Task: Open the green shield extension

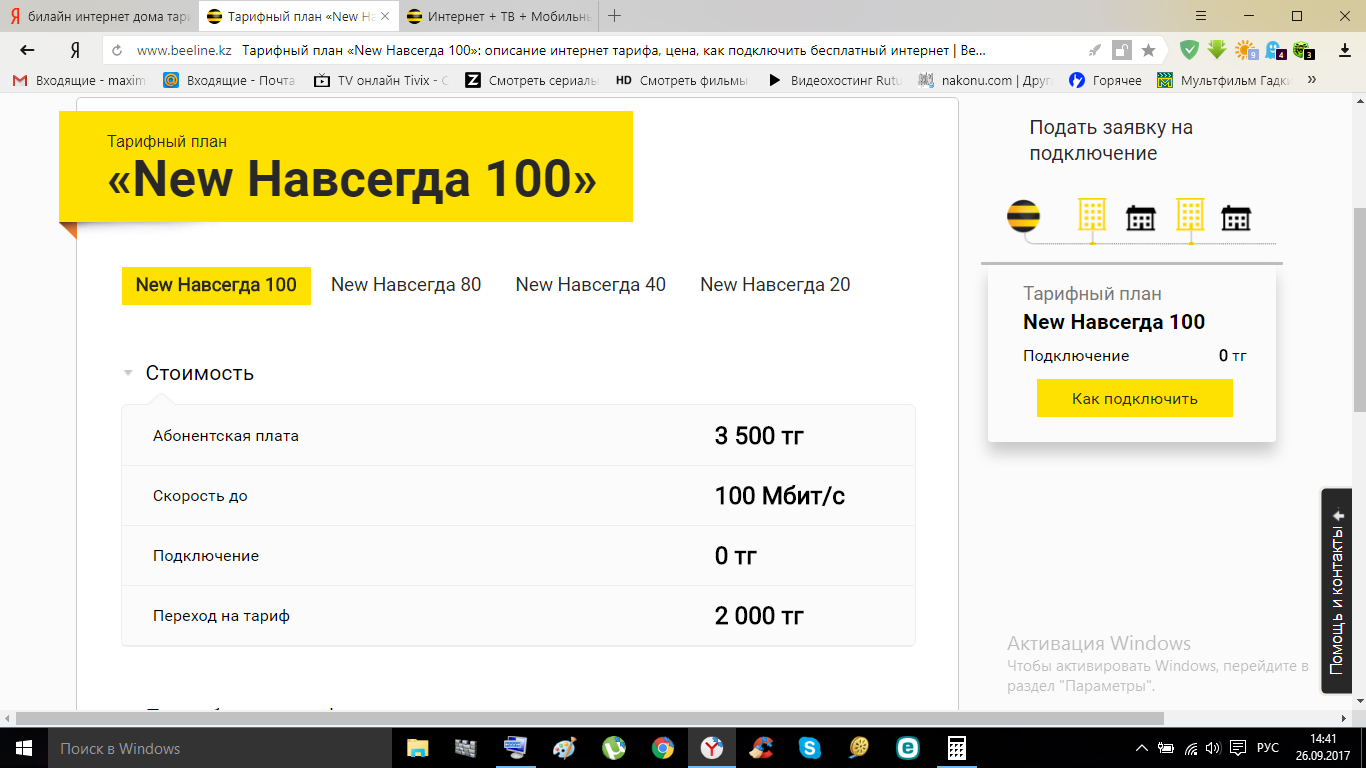Action: pyautogui.click(x=1189, y=50)
